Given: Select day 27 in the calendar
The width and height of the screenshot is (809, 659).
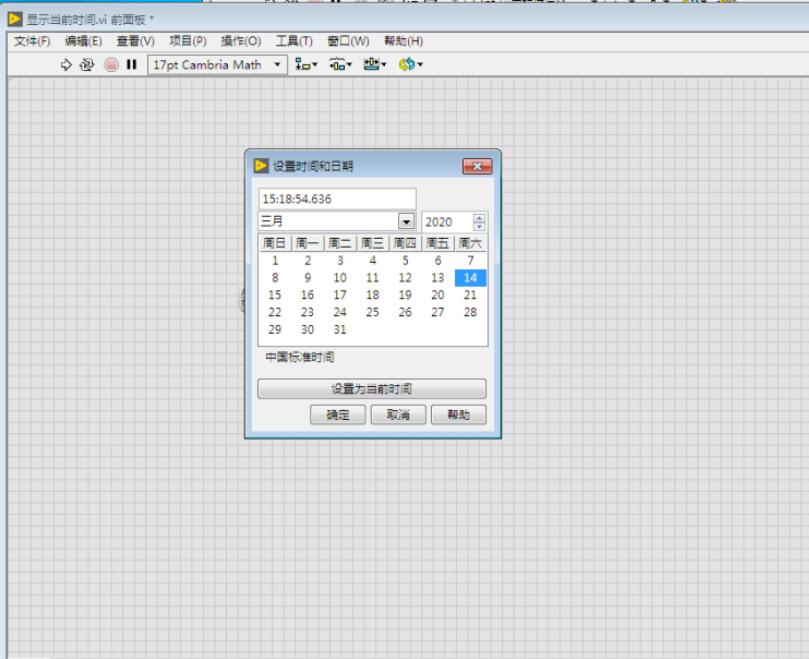Looking at the screenshot, I should [438, 312].
